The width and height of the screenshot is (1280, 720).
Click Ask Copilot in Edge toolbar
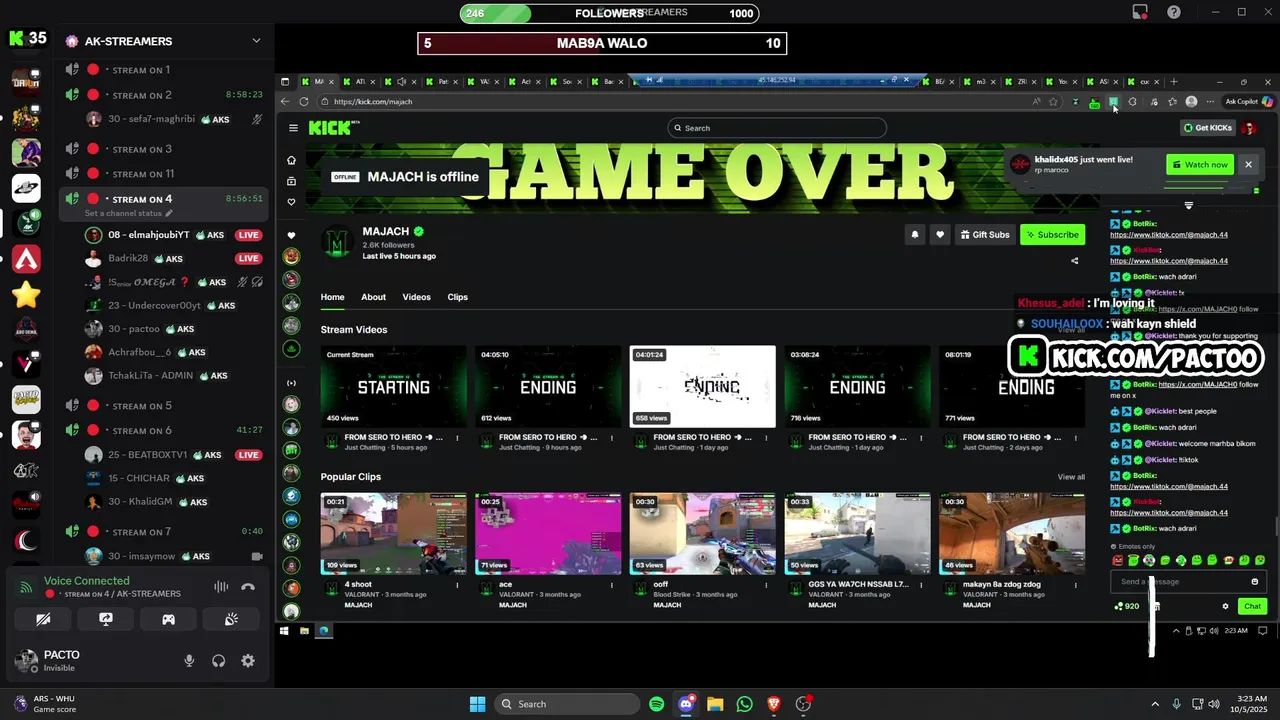click(1247, 101)
